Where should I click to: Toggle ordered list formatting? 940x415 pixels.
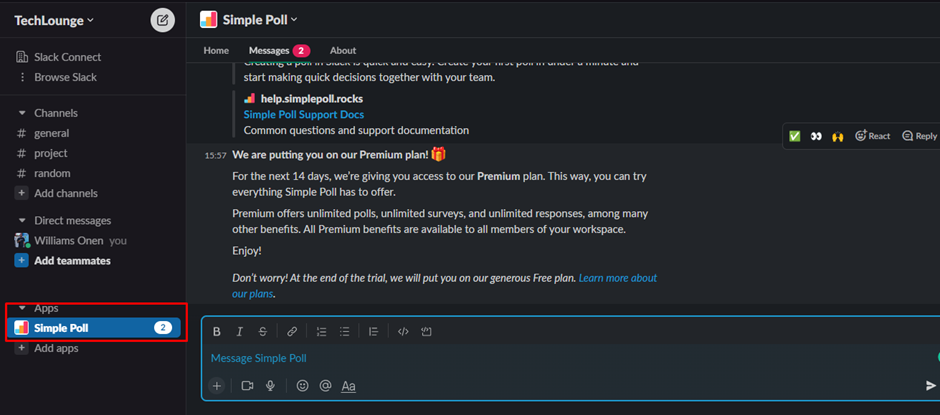point(321,332)
